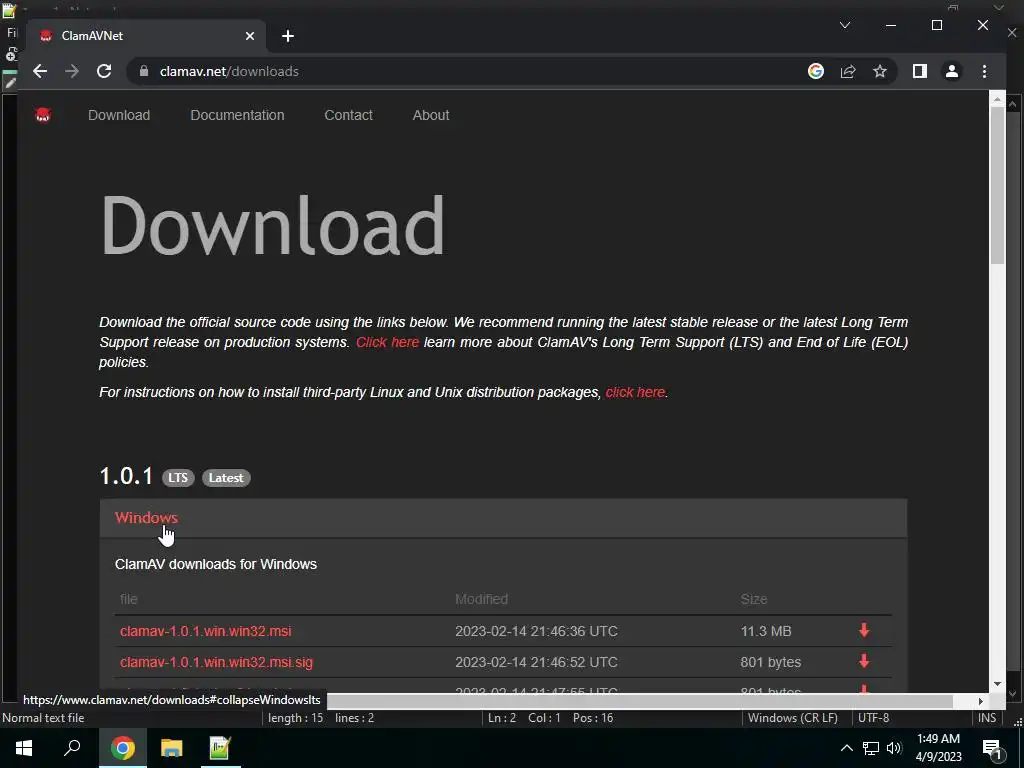Image resolution: width=1024 pixels, height=768 pixels.
Task: Click the taskbar clock showing 1:49 AM
Action: [x=938, y=748]
